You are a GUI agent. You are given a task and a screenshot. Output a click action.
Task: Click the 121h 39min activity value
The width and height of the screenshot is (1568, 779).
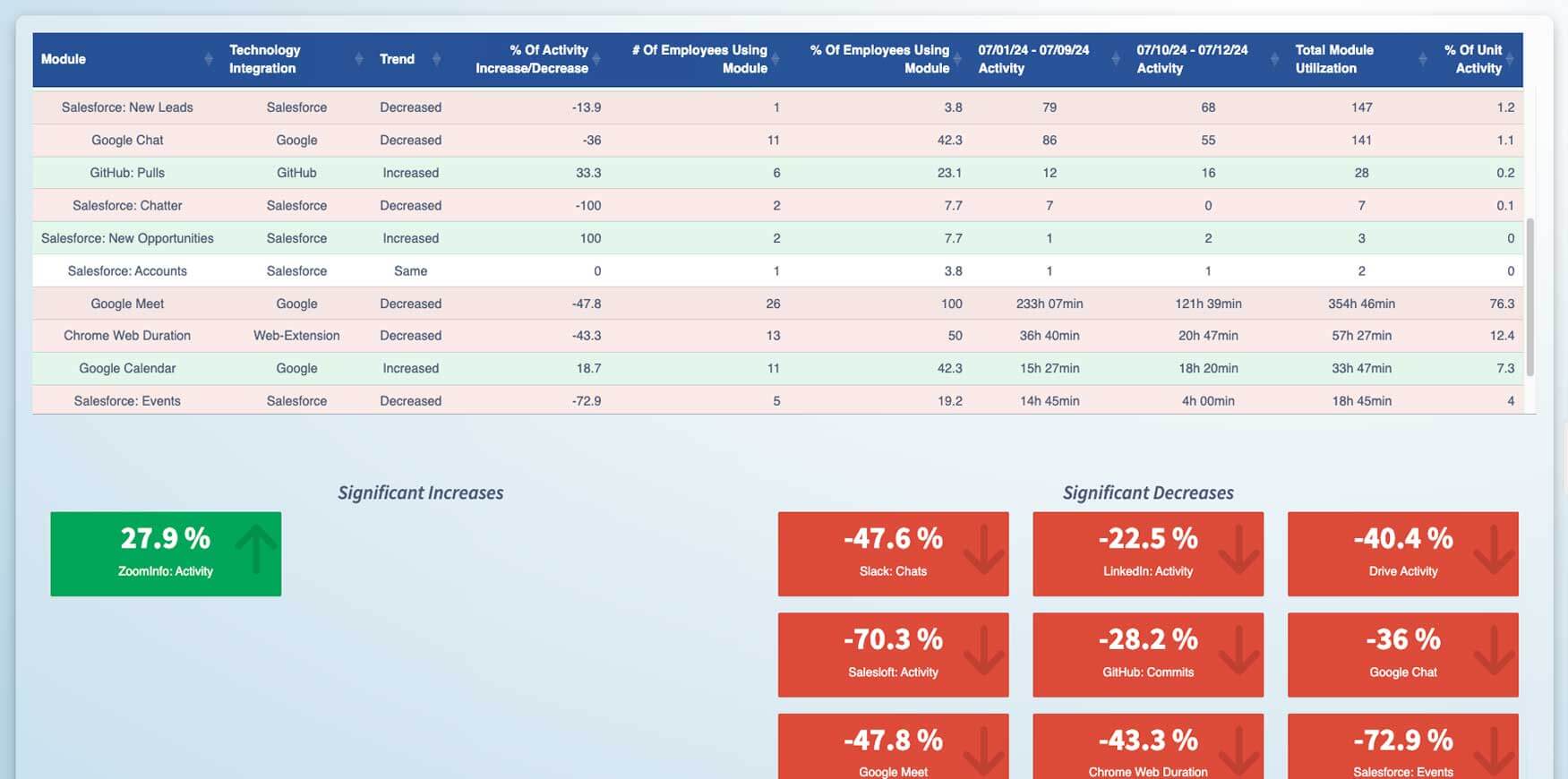(x=1208, y=304)
